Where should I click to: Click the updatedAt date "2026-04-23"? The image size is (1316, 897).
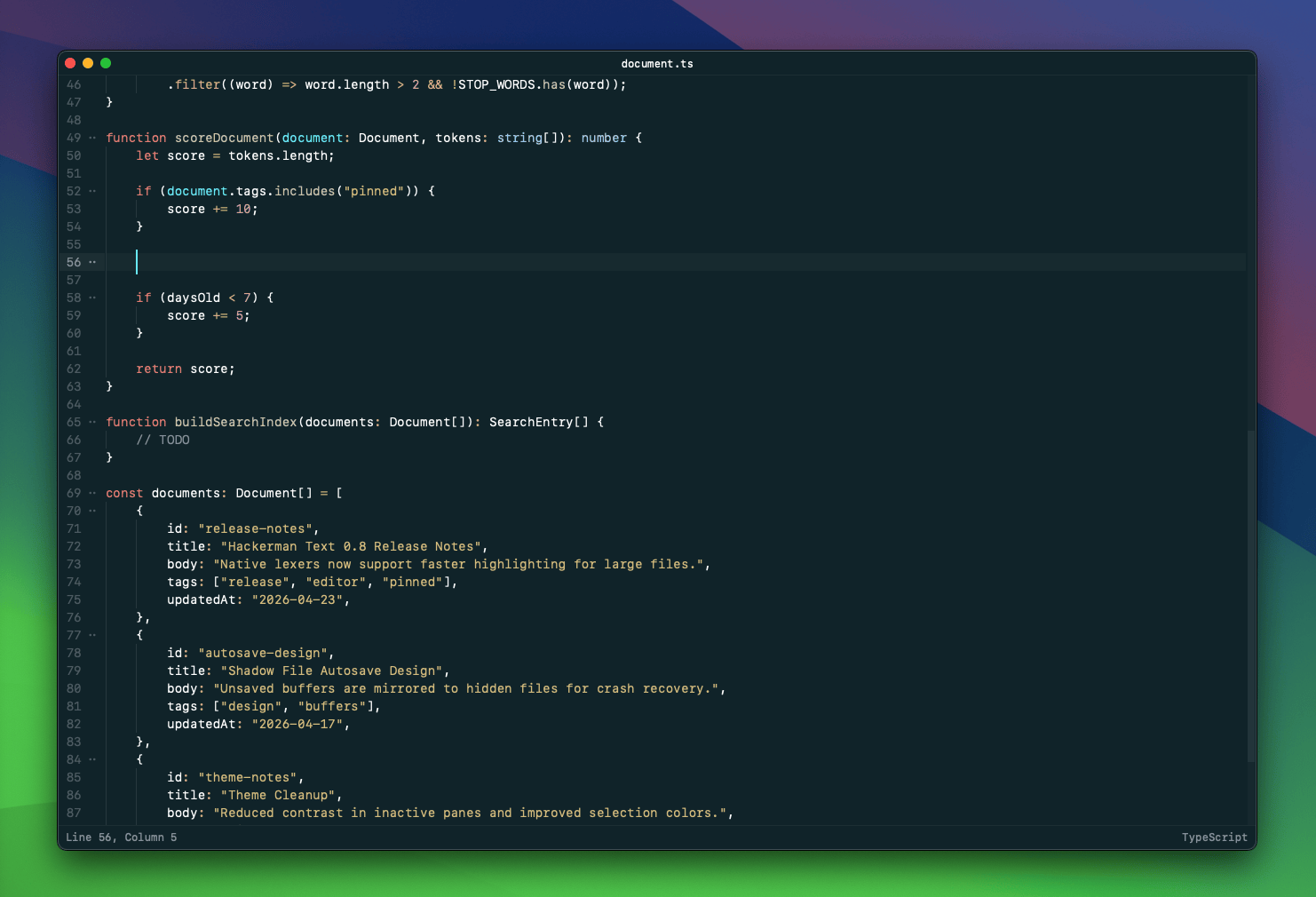(x=297, y=599)
